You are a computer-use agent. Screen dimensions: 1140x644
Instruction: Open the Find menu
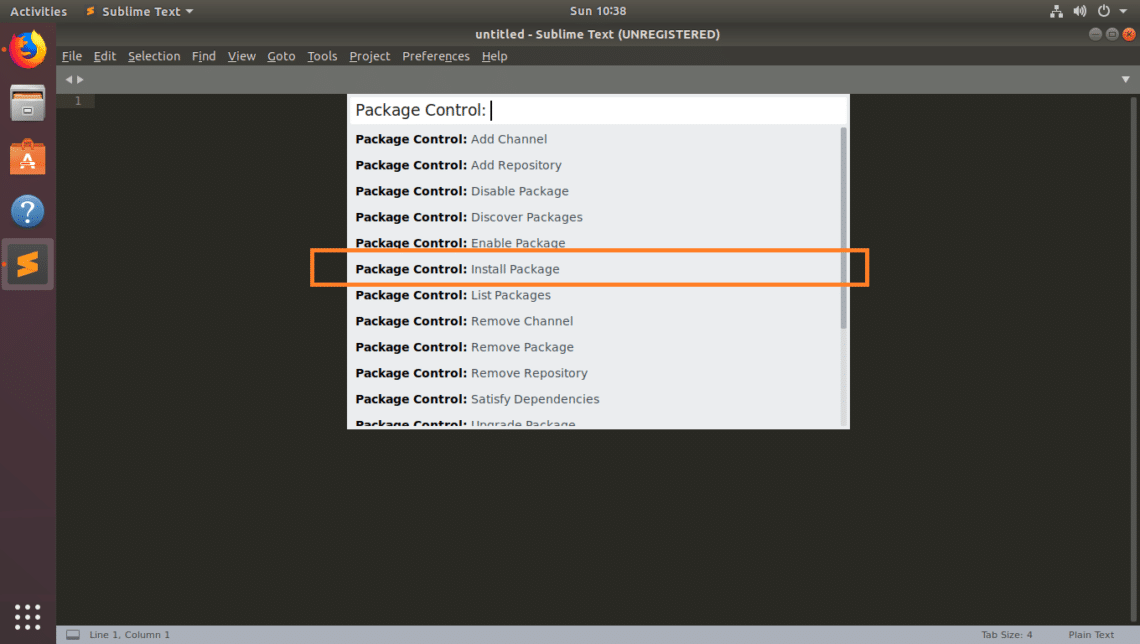pyautogui.click(x=204, y=56)
